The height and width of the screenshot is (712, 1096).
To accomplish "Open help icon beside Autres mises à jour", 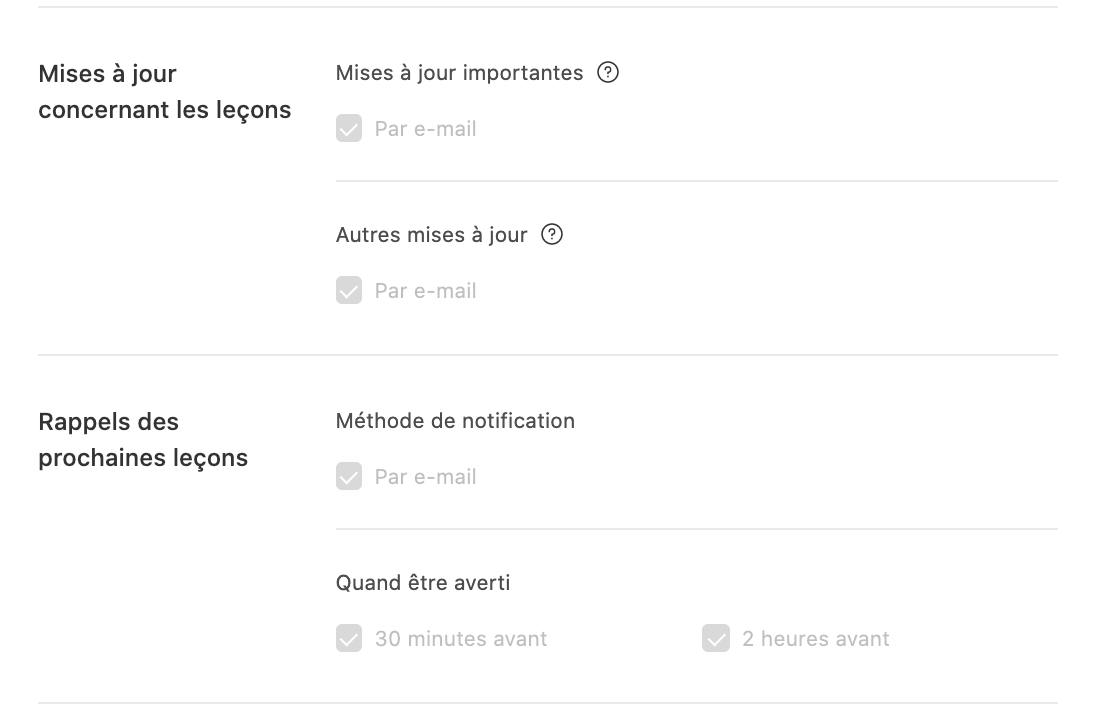I will pyautogui.click(x=551, y=235).
